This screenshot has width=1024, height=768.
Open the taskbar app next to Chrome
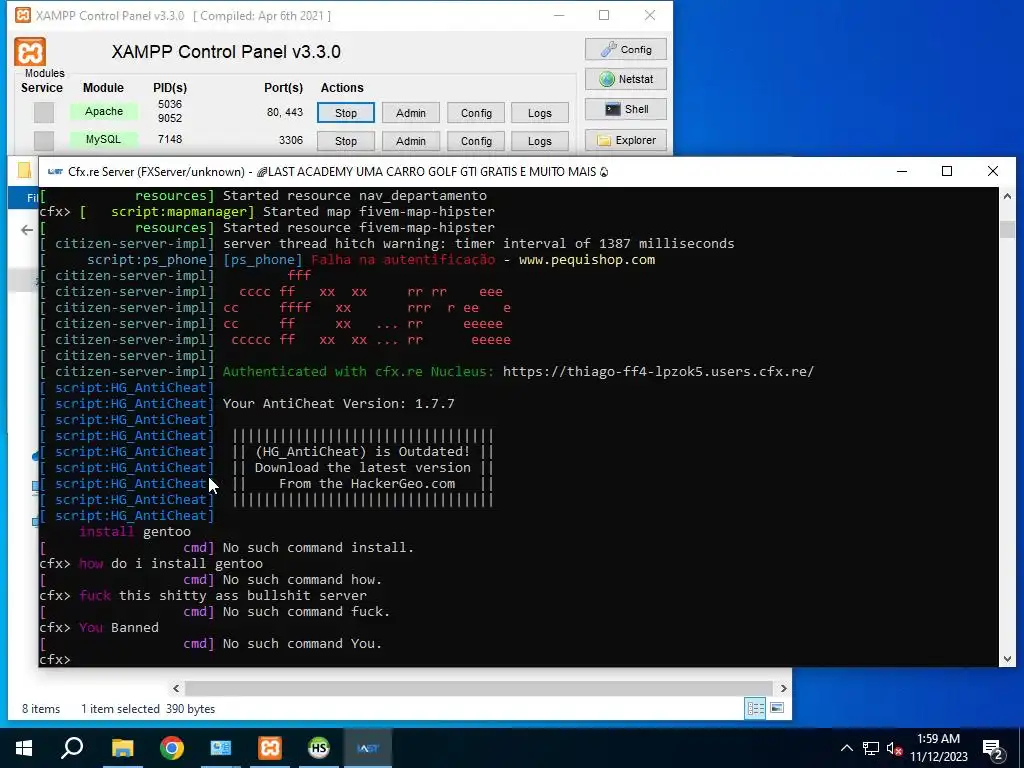(221, 748)
